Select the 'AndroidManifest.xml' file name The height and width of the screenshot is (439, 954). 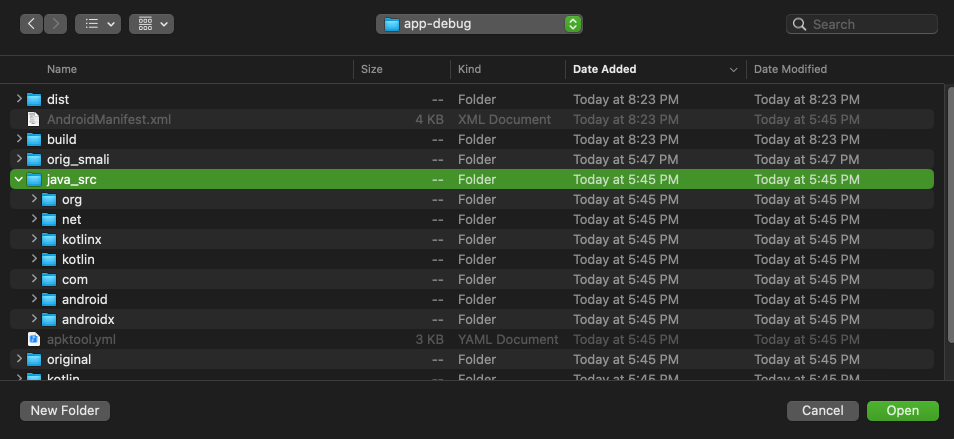click(x=109, y=119)
